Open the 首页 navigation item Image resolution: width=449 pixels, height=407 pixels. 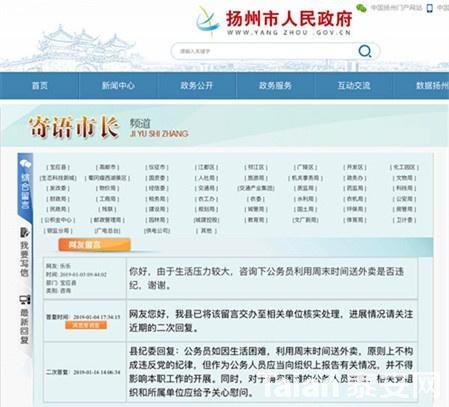tap(40, 86)
